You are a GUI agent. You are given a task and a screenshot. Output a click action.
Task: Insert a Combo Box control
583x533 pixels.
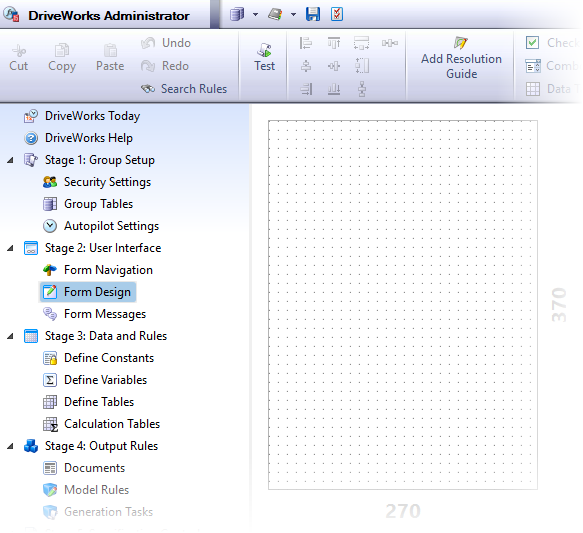click(552, 66)
